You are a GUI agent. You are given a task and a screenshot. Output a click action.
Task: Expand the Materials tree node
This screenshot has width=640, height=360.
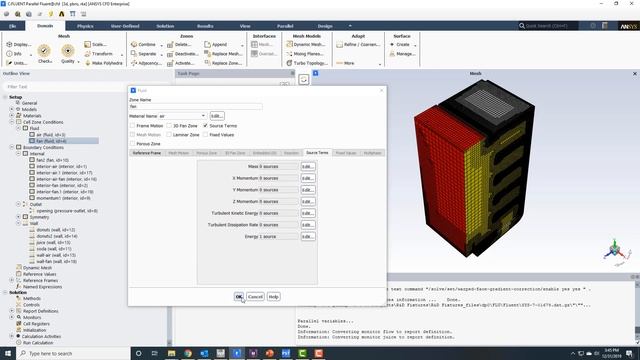point(12,116)
